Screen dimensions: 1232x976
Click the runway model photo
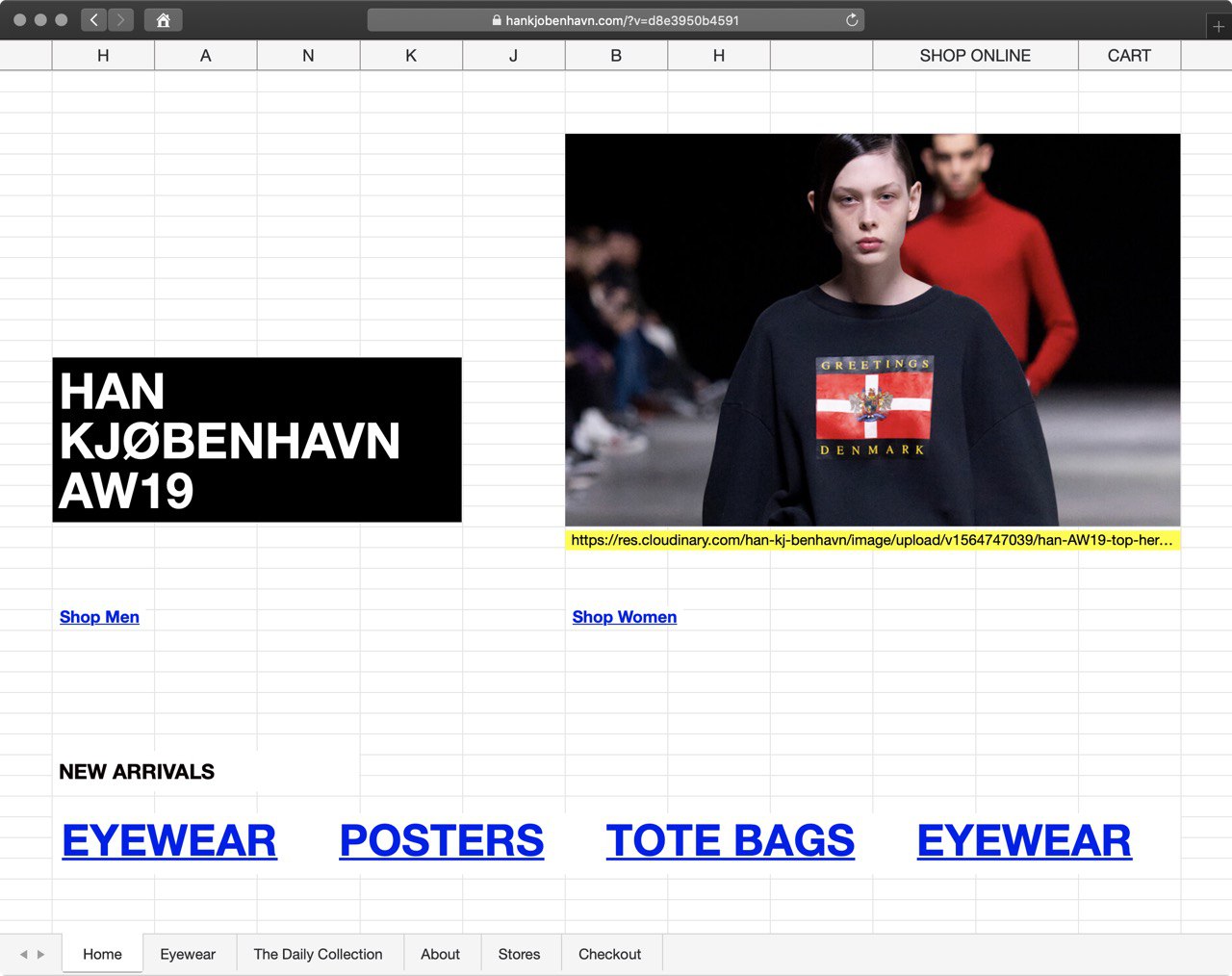point(873,329)
